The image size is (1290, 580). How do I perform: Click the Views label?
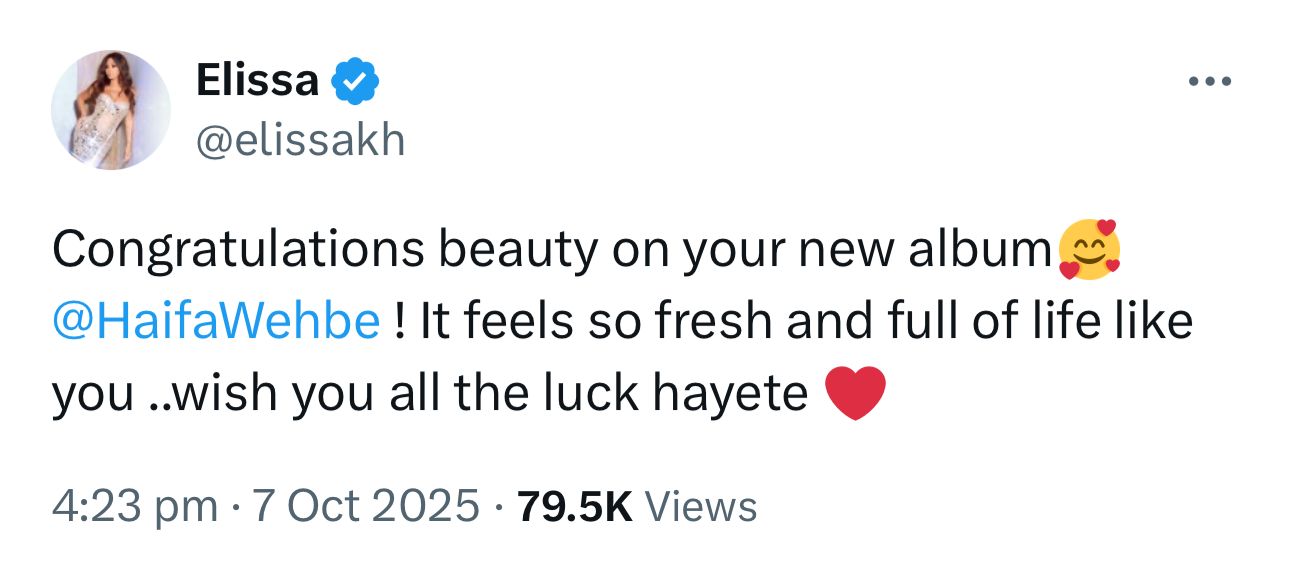[701, 507]
